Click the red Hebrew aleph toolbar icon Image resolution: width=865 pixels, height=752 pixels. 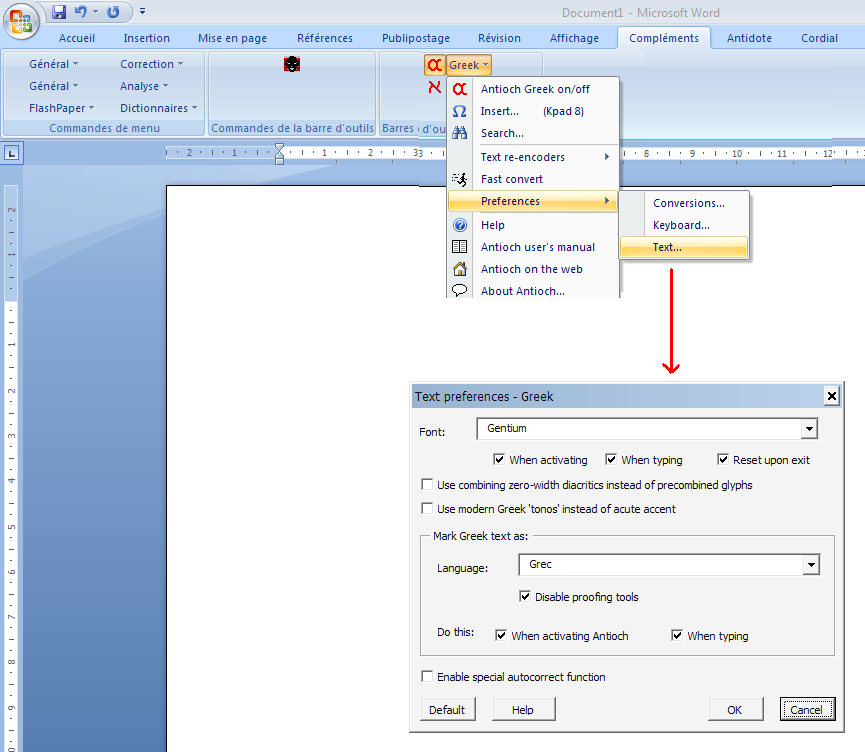435,87
